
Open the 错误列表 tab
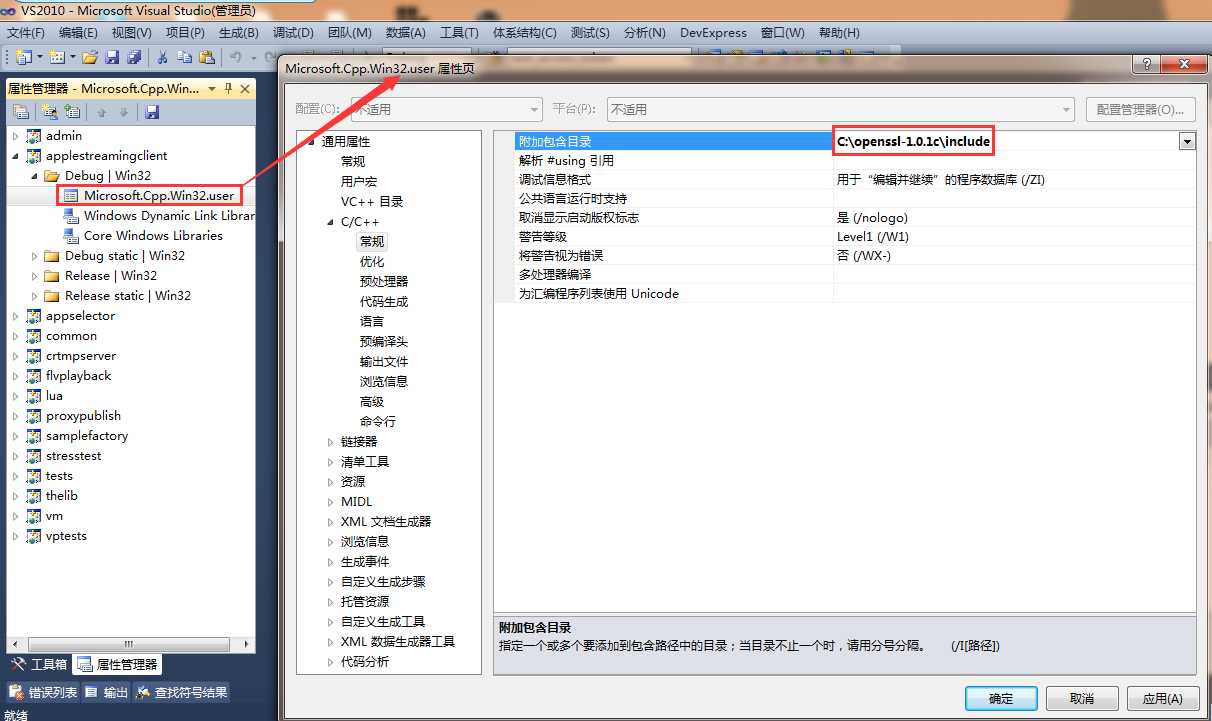point(43,691)
